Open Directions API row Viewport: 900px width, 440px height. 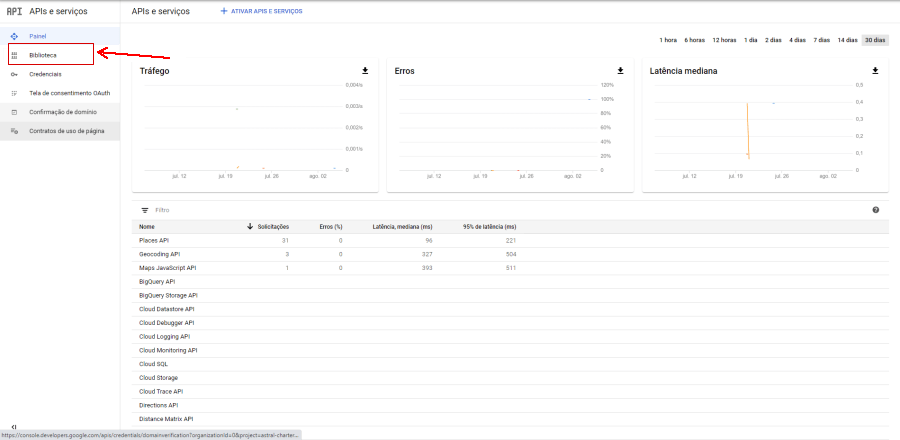510,406
